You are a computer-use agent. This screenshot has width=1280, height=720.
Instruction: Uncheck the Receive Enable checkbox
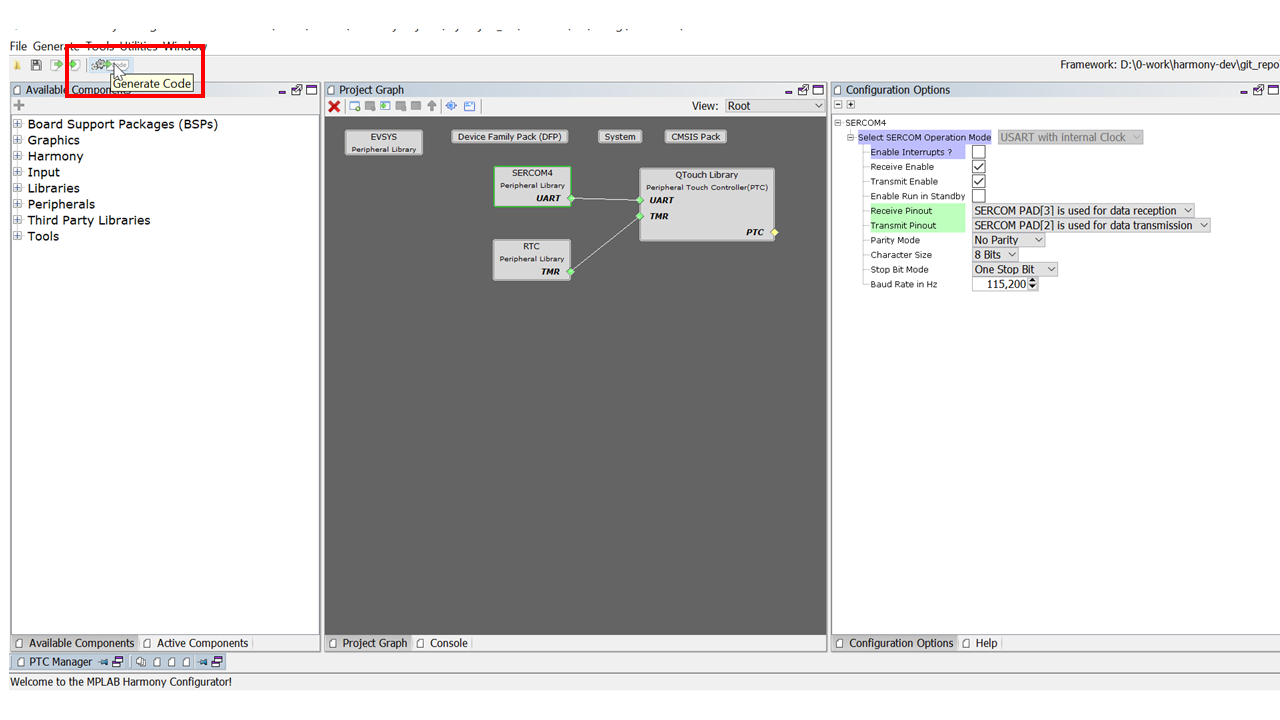coord(978,167)
